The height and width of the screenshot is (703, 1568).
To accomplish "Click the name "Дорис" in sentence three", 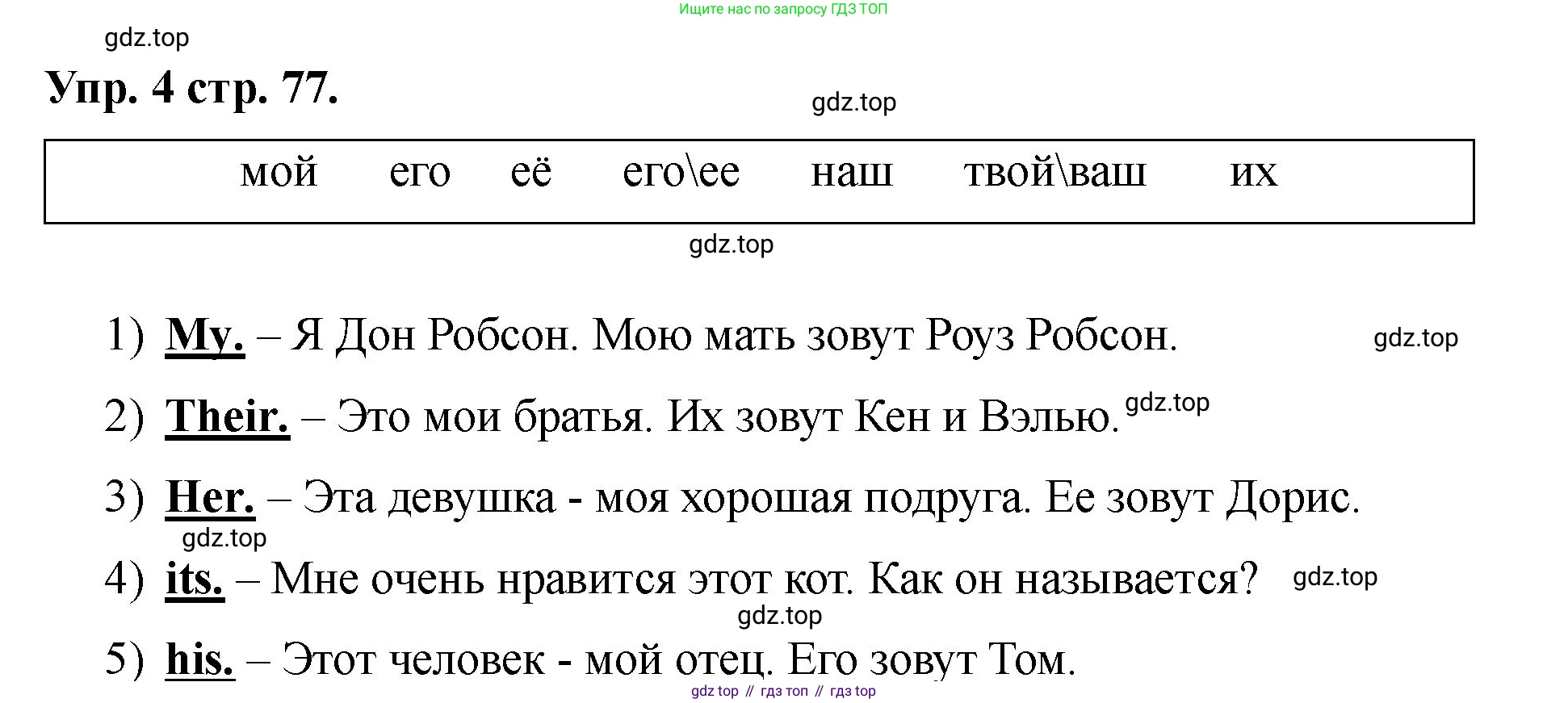I will click(x=1291, y=498).
